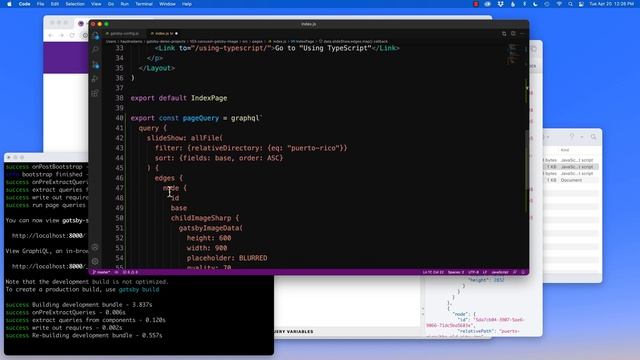This screenshot has height=360, width=640.
Task: Open the Run menu
Action: 124,4
